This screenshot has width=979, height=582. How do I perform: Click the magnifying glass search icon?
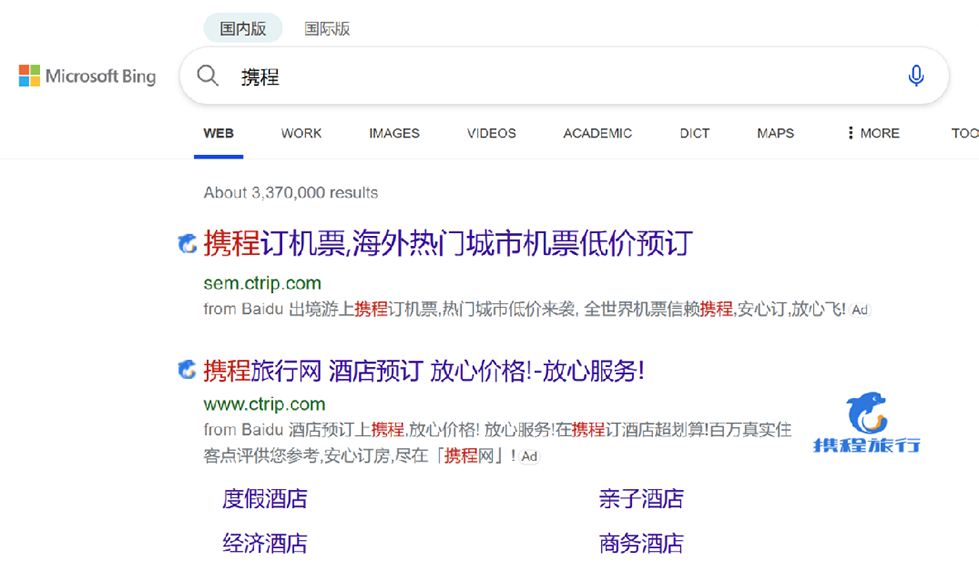click(x=208, y=76)
